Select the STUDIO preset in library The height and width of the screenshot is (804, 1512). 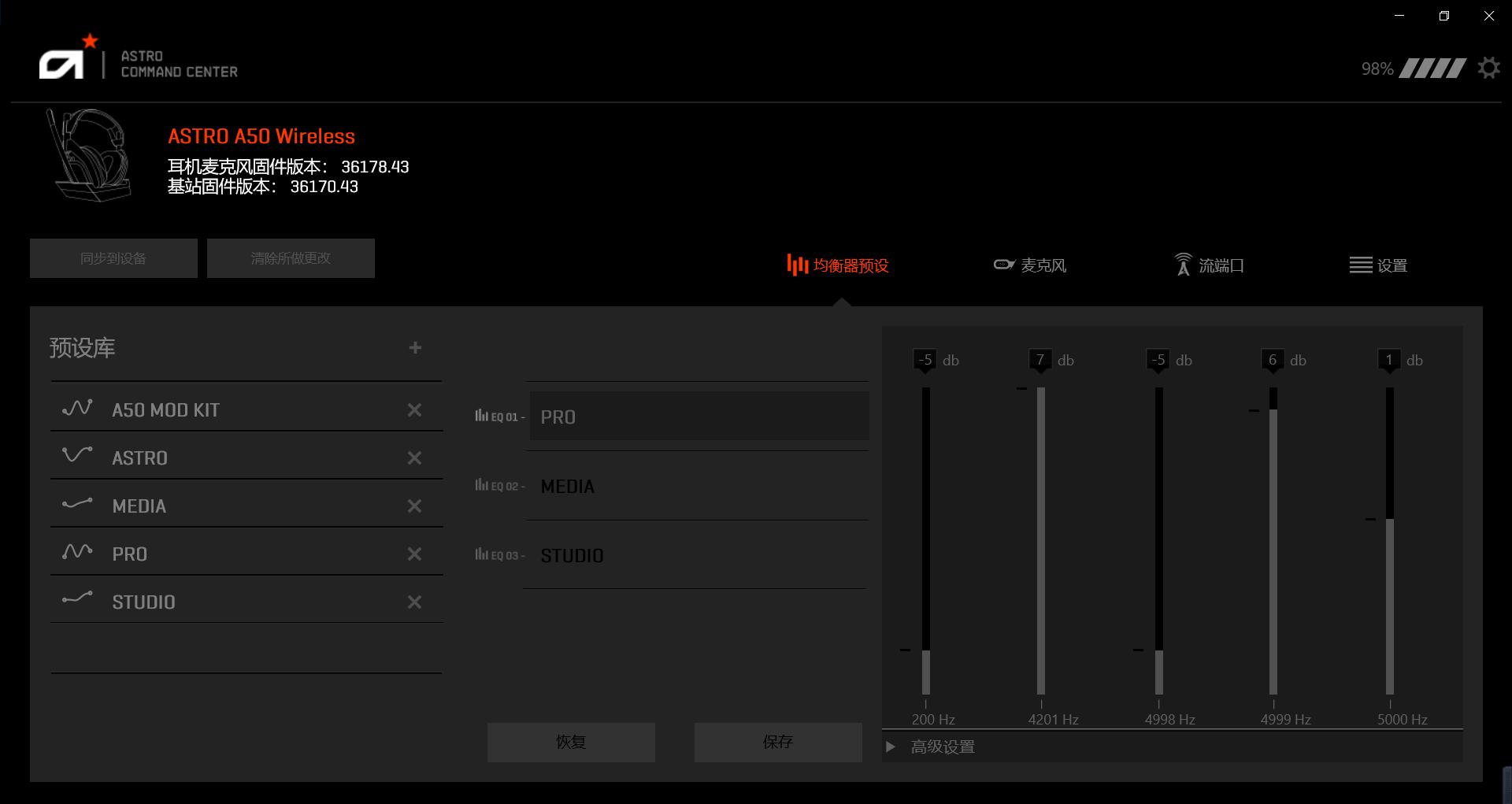point(246,602)
